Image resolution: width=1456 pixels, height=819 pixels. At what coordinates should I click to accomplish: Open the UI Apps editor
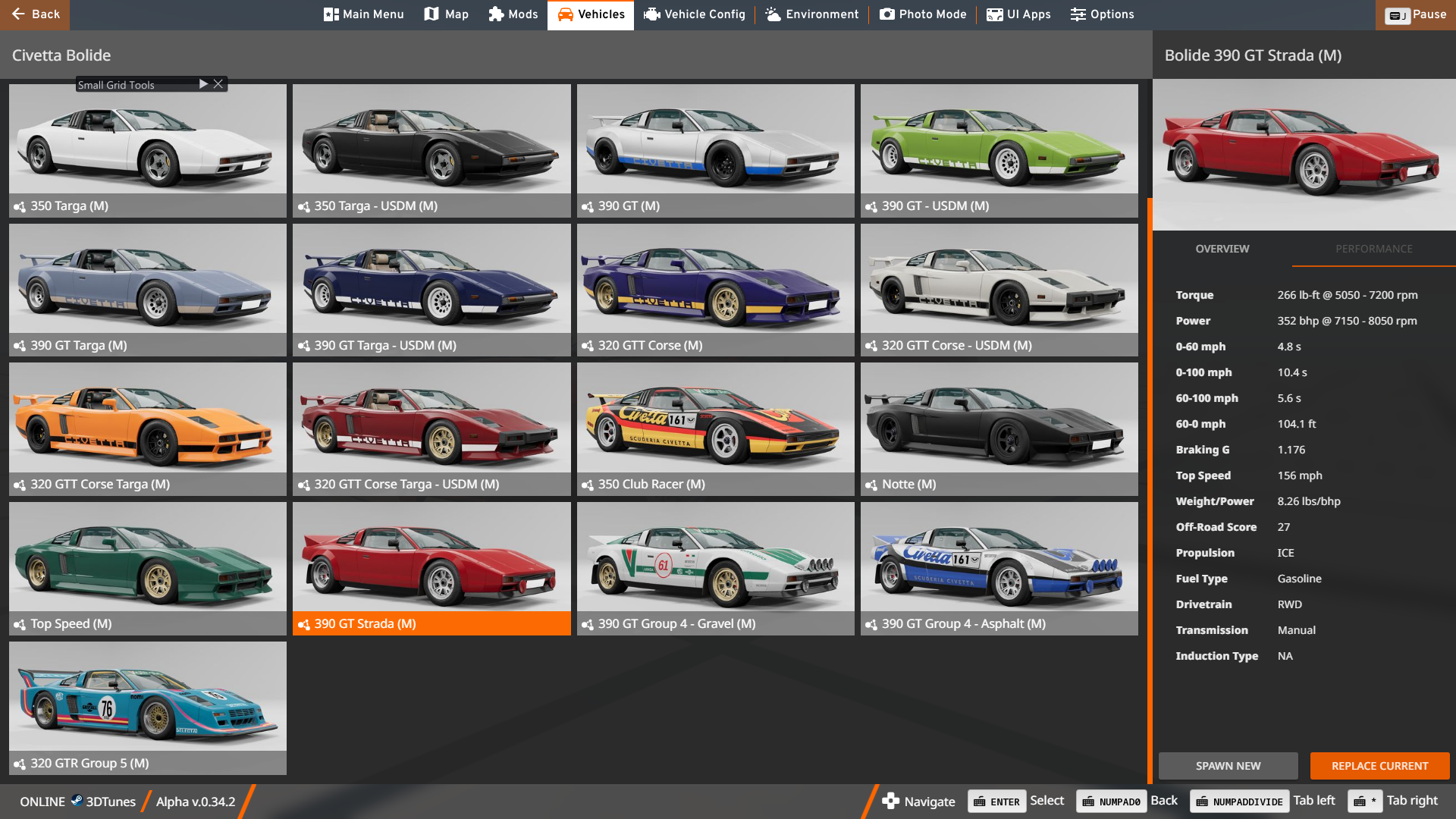click(x=1018, y=14)
